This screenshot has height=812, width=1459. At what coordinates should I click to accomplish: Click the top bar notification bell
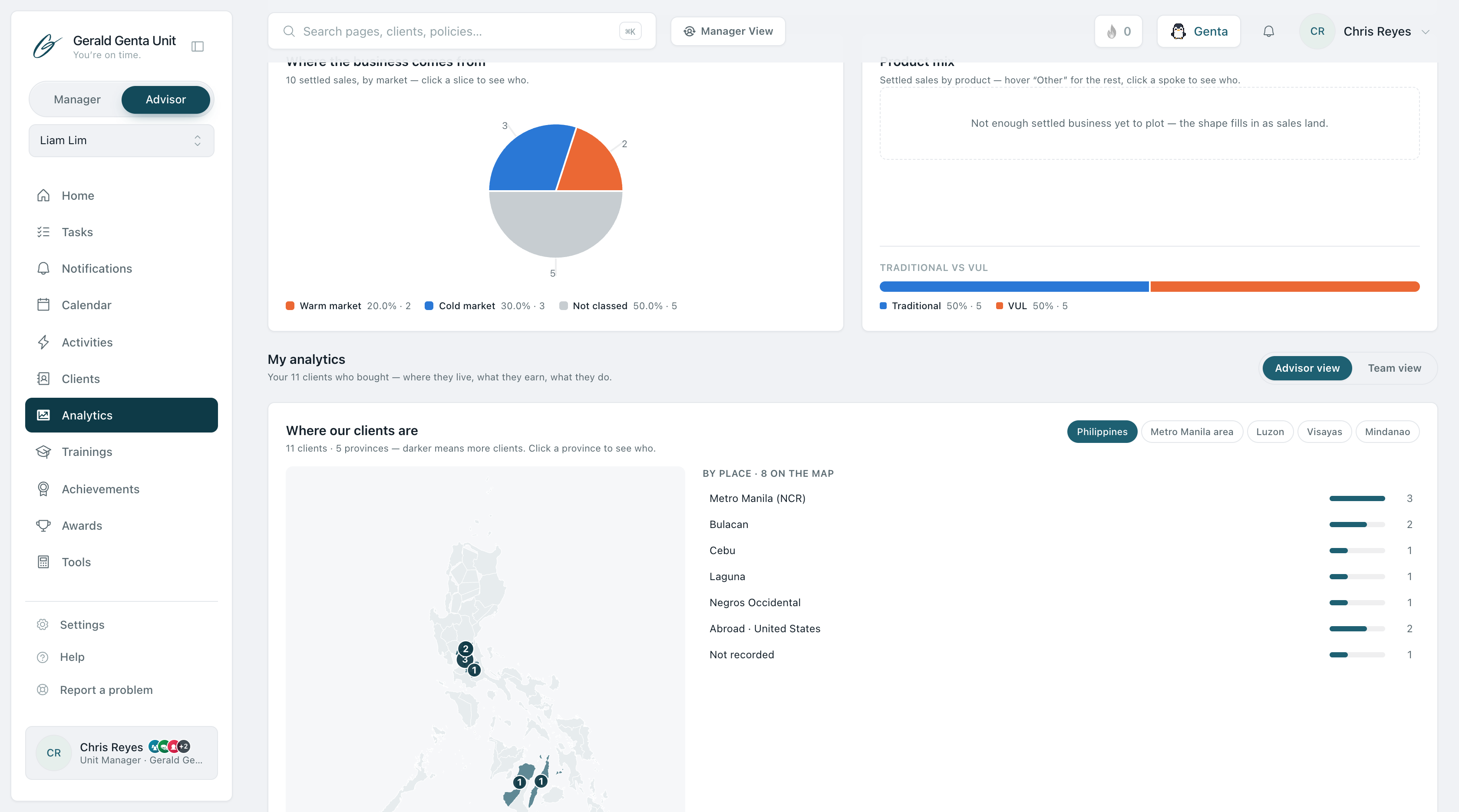coord(1269,31)
